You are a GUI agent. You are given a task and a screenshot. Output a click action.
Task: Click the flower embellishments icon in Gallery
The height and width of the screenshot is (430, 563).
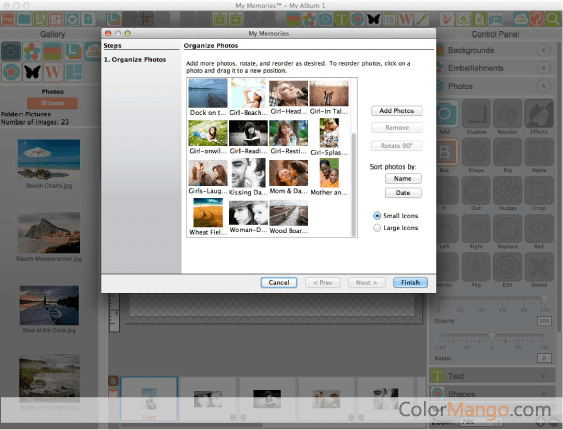(x=32, y=51)
